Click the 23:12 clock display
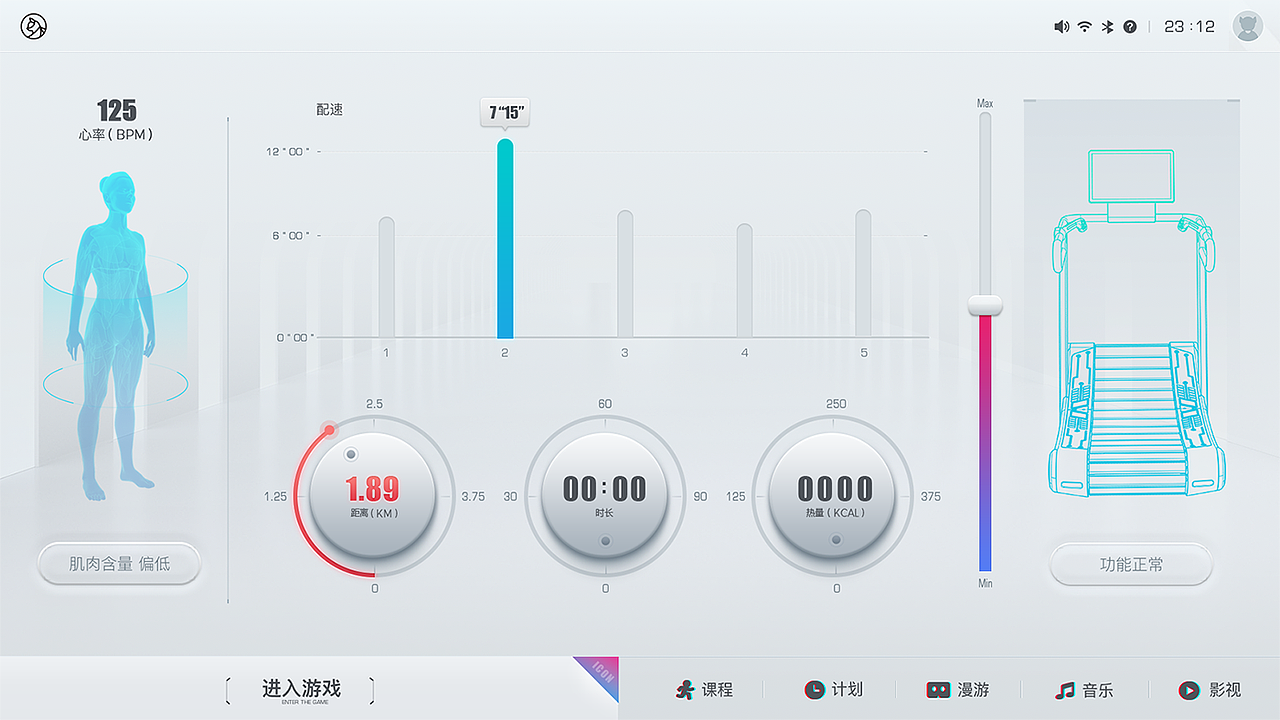Viewport: 1280px width, 720px height. coord(1190,27)
